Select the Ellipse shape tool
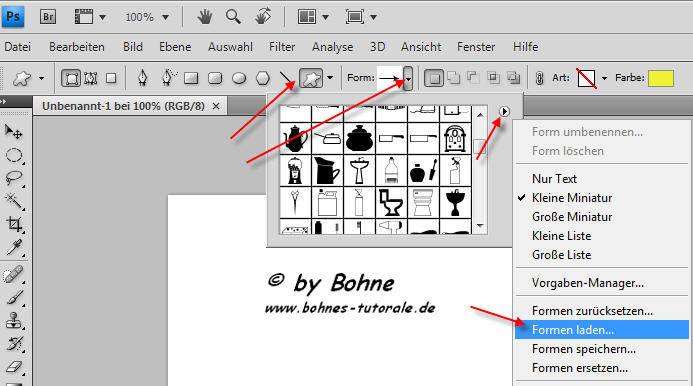693x386 pixels. [239, 79]
